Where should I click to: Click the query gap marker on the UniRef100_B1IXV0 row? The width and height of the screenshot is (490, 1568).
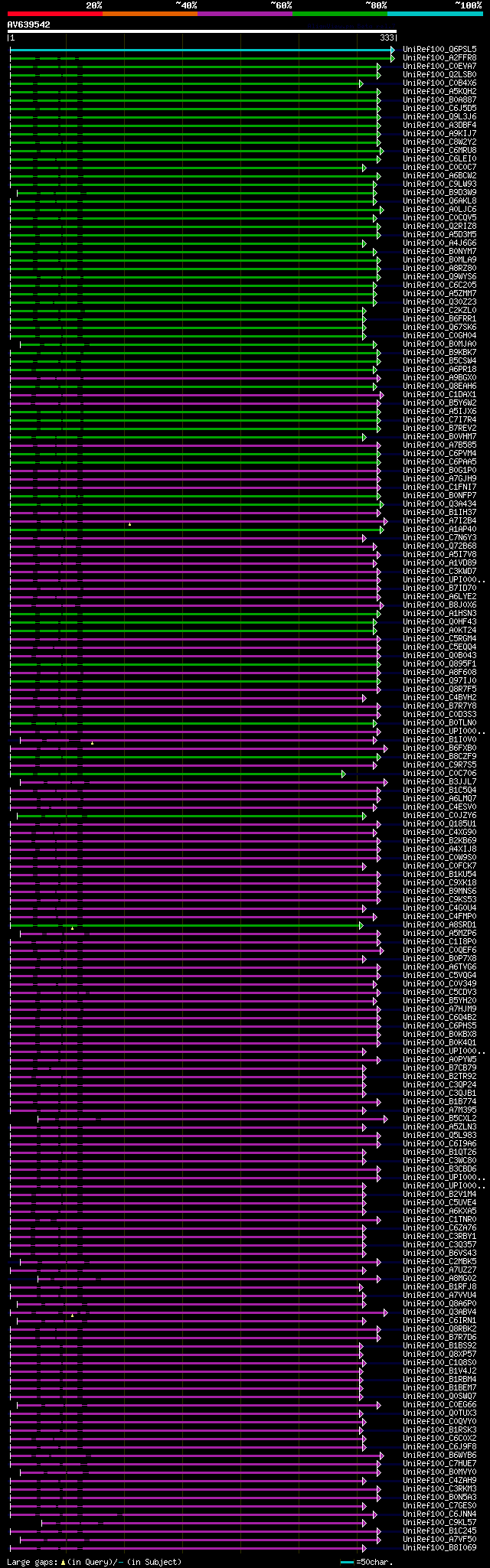point(93,743)
